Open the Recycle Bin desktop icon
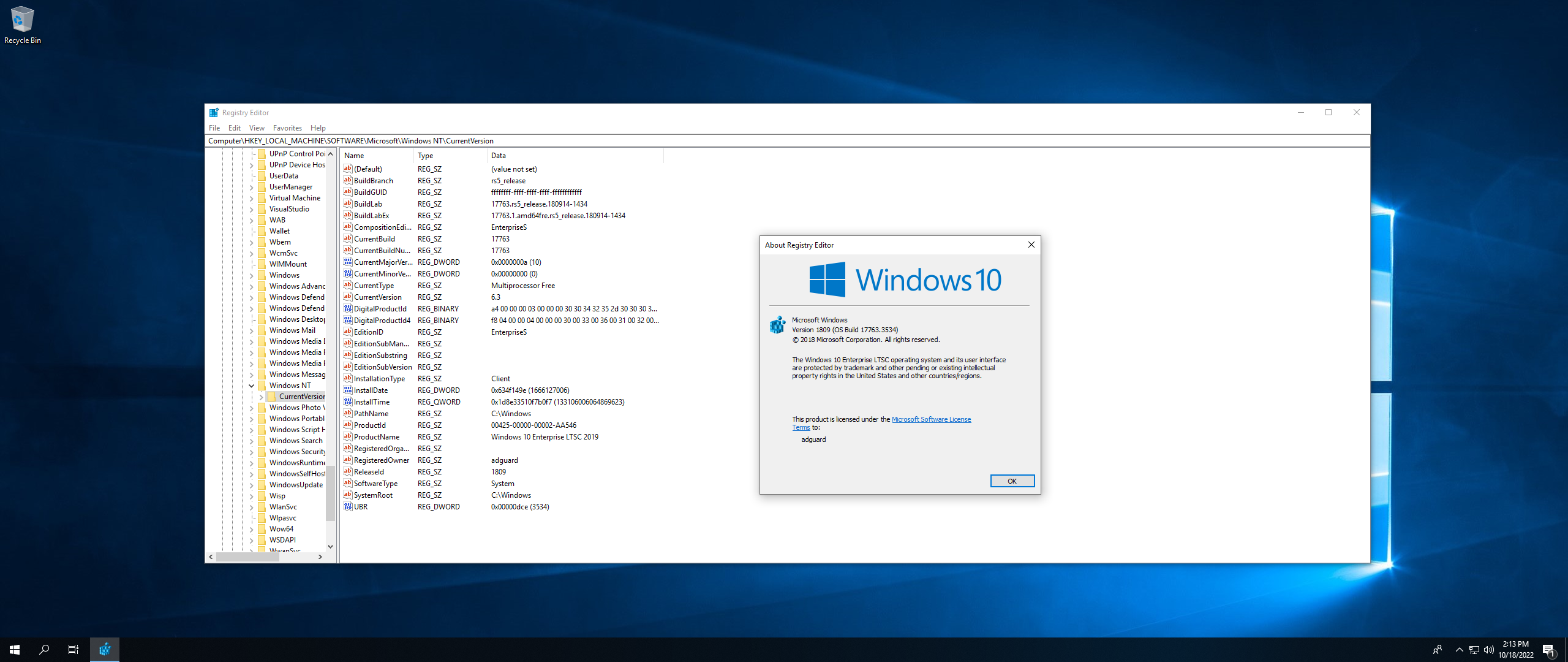Screen dimensions: 1568x662 pyautogui.click(x=22, y=25)
